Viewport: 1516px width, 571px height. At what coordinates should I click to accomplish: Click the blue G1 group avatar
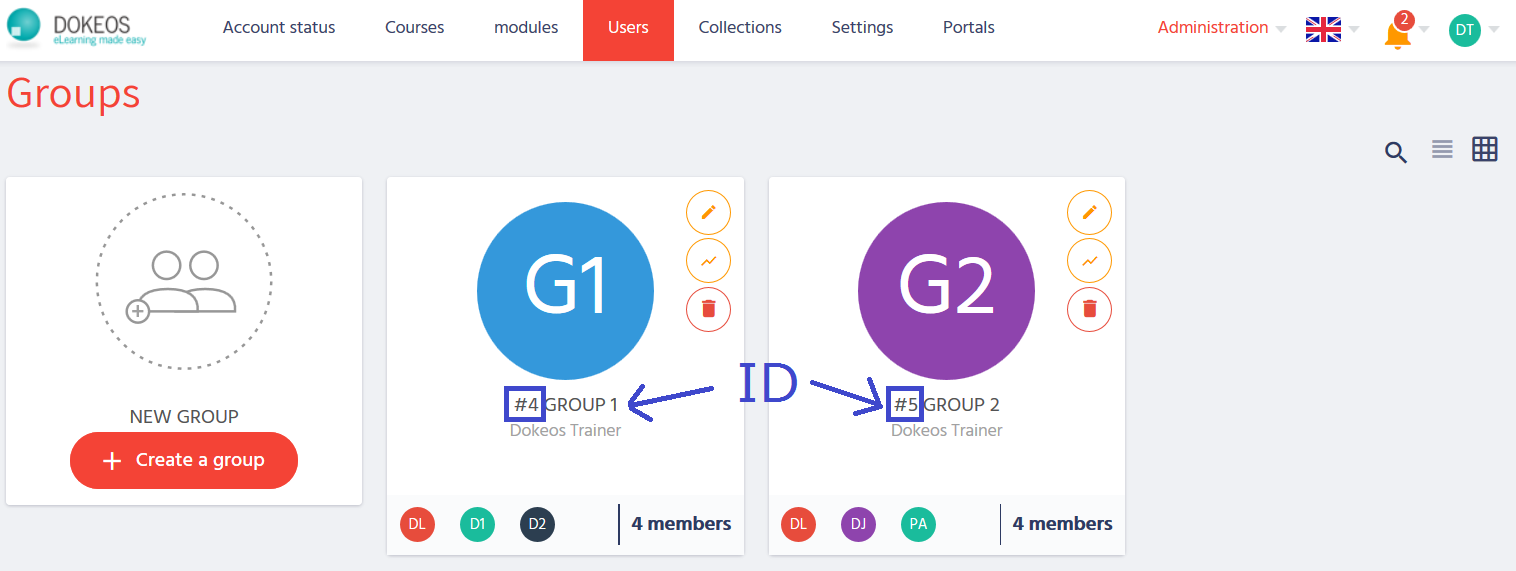click(565, 291)
